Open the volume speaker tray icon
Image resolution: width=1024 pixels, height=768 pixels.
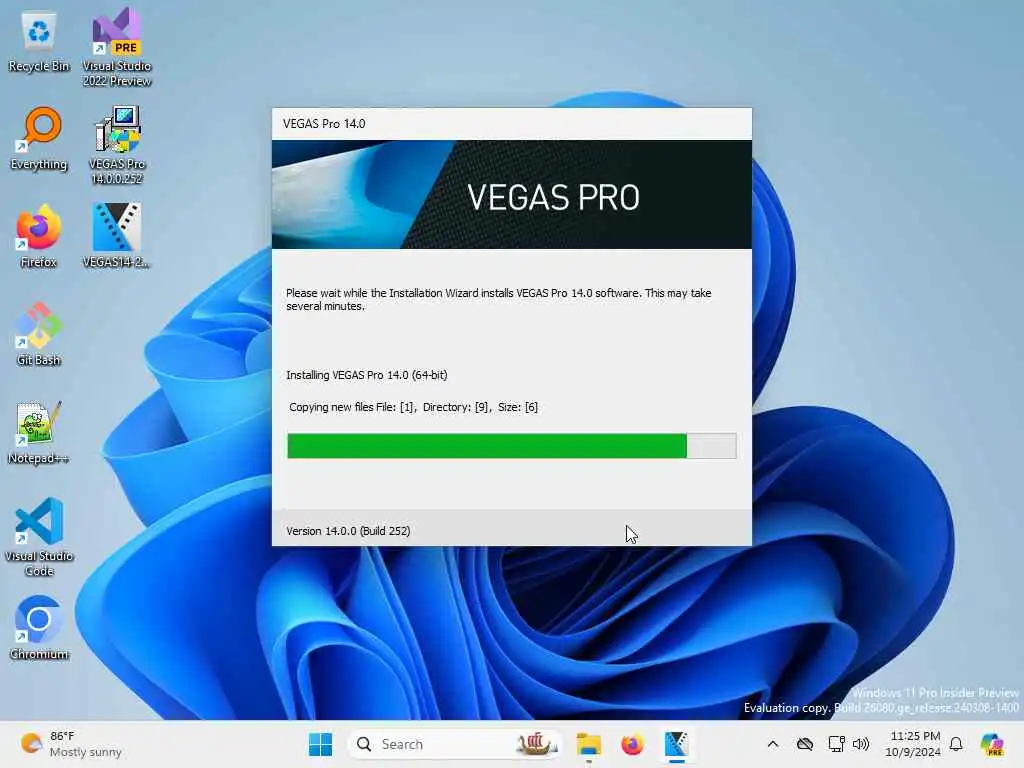pos(861,744)
